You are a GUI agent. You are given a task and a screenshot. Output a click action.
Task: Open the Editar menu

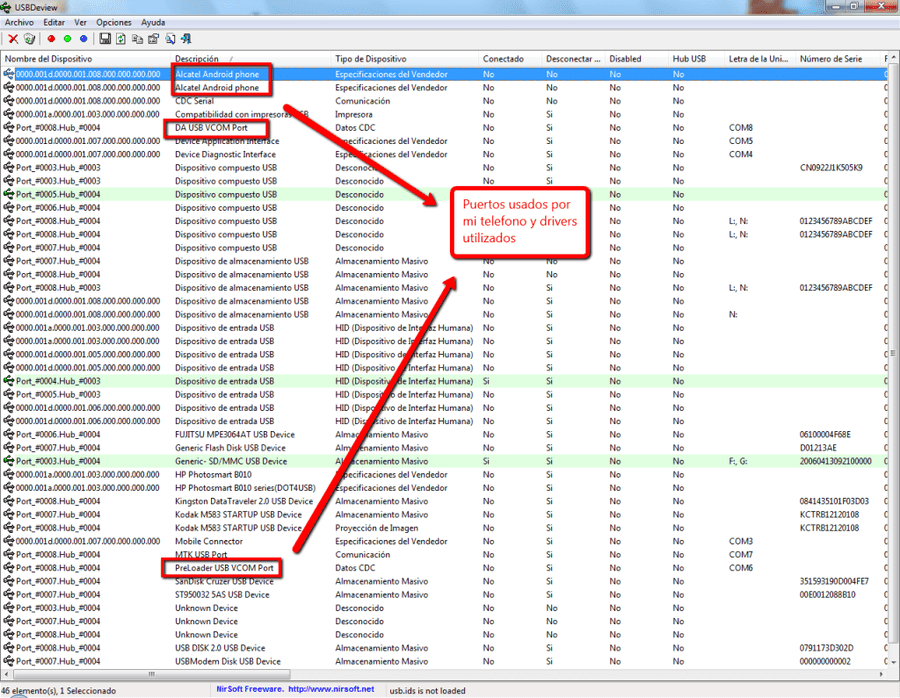[54, 22]
